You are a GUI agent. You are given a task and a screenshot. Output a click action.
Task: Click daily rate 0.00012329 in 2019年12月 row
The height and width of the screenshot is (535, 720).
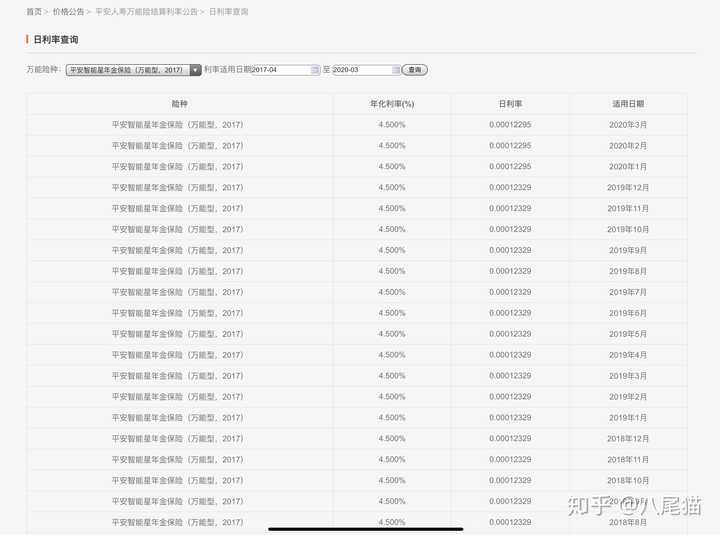coord(510,187)
